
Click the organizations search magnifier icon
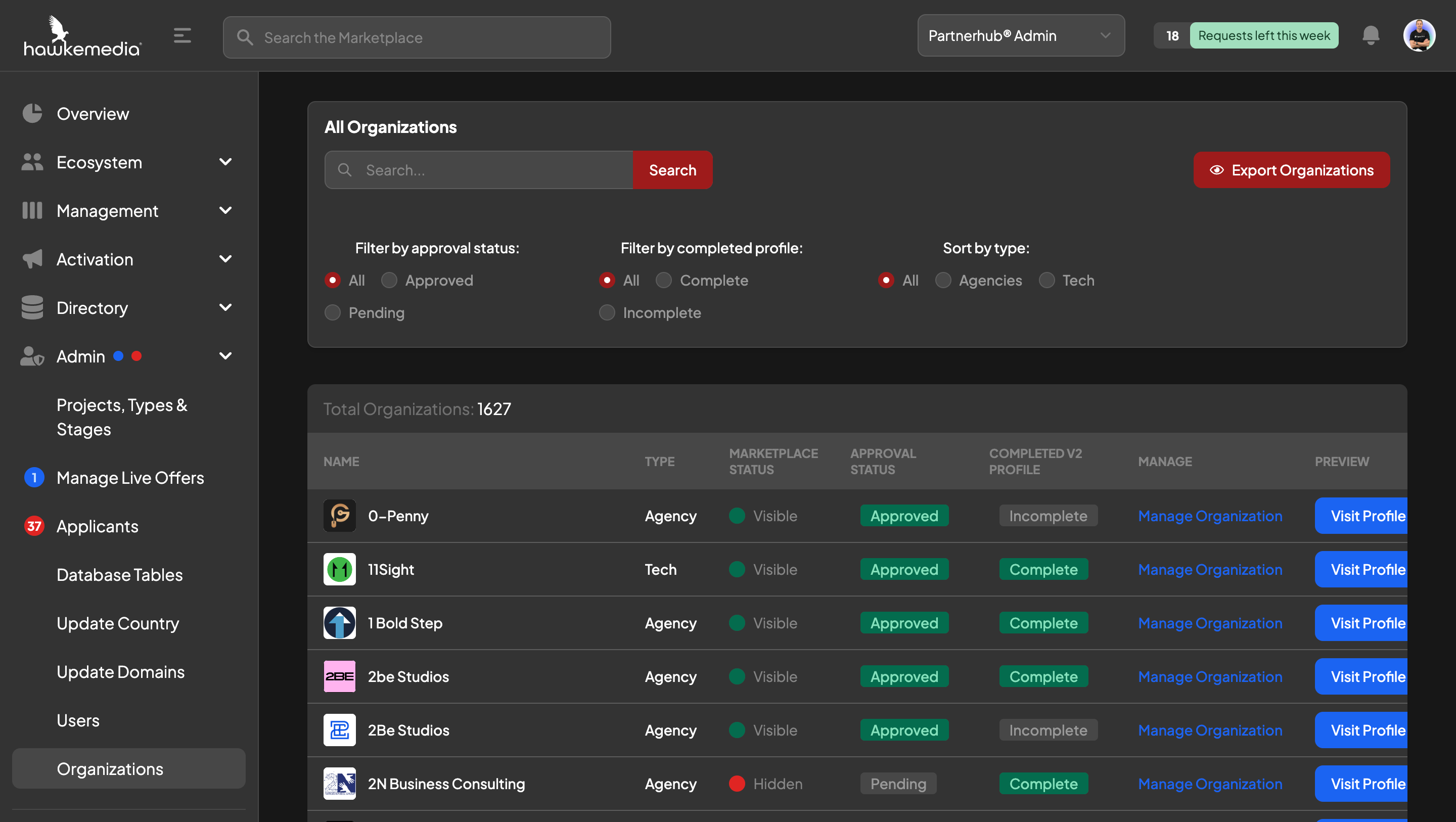345,169
